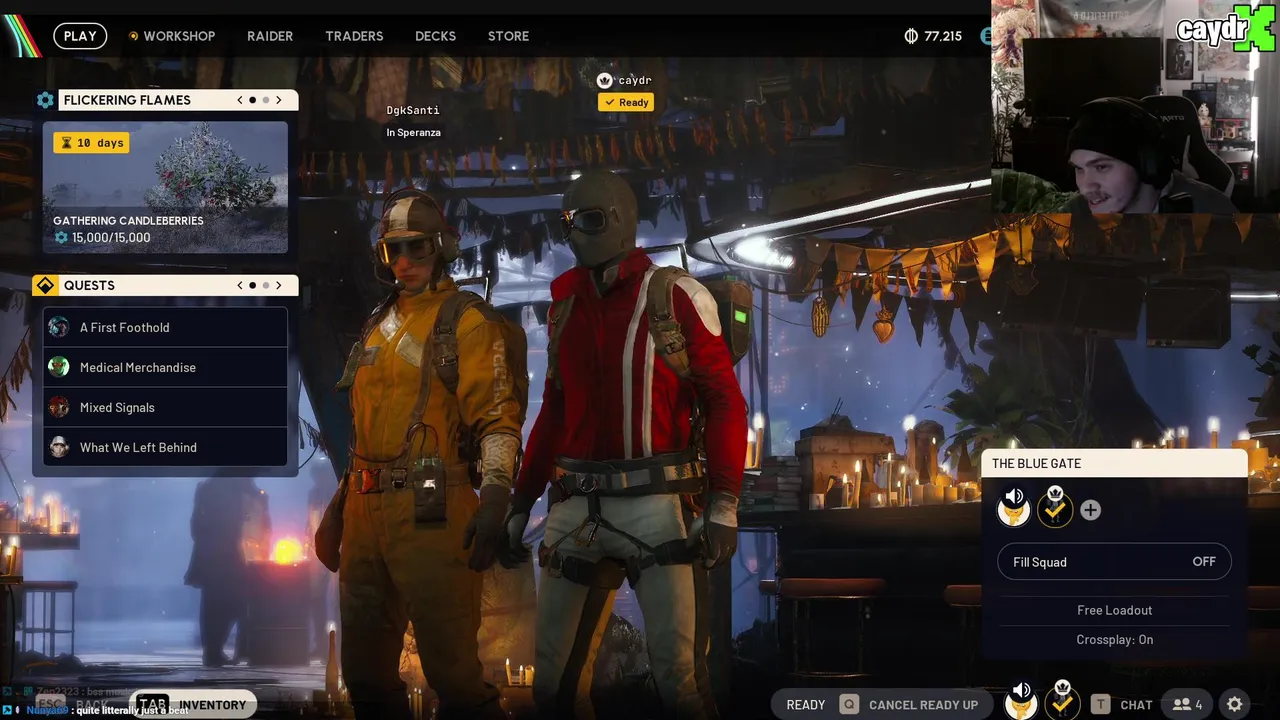The height and width of the screenshot is (720, 1280).
Task: Click event progress 15,000/15,000
Action: tap(102, 238)
